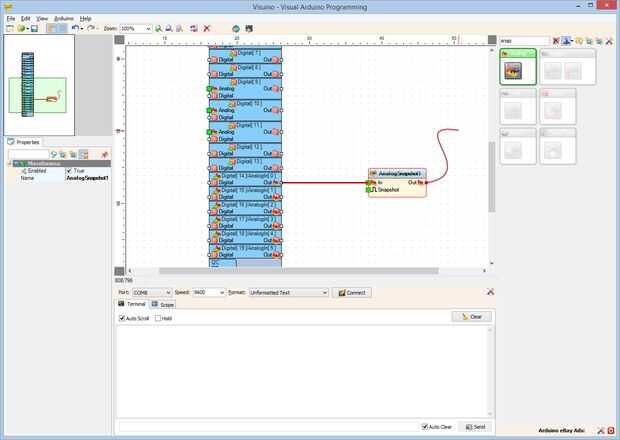Click the component arrange icon beside red X
This screenshot has width=620, height=440.
point(194,28)
